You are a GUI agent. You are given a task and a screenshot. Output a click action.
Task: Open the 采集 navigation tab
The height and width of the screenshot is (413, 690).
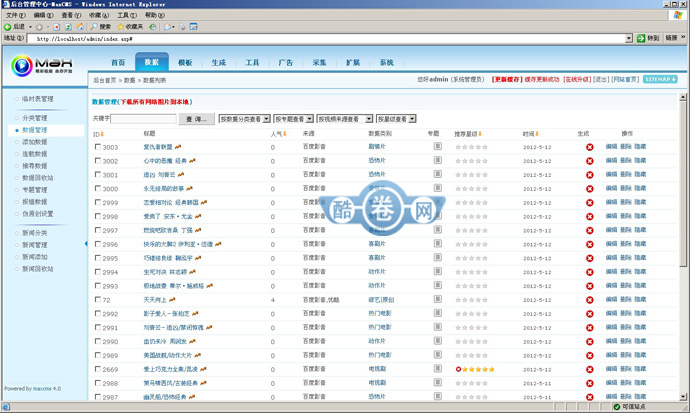[x=319, y=62]
